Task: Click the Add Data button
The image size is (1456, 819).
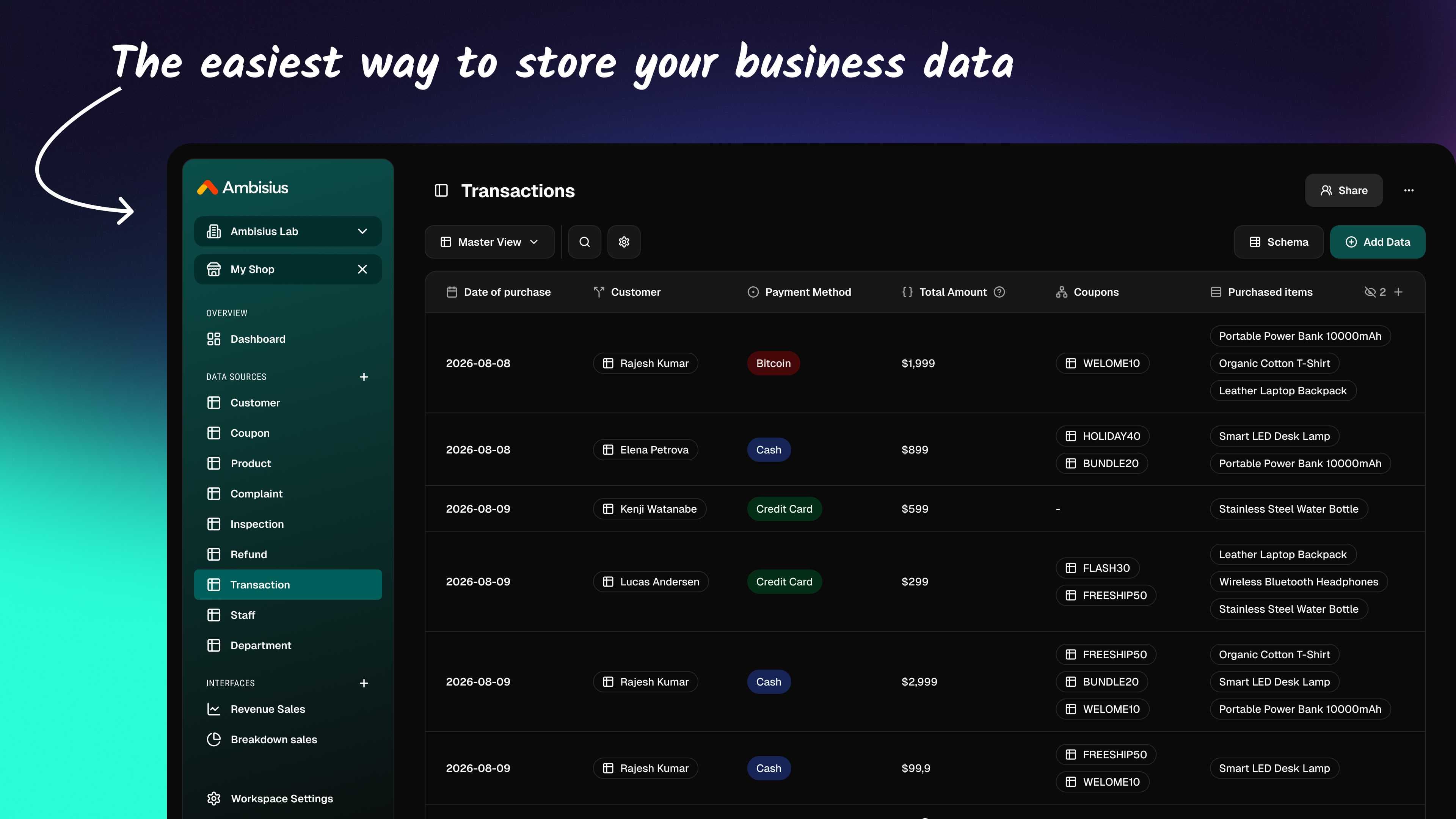Action: coord(1378,242)
